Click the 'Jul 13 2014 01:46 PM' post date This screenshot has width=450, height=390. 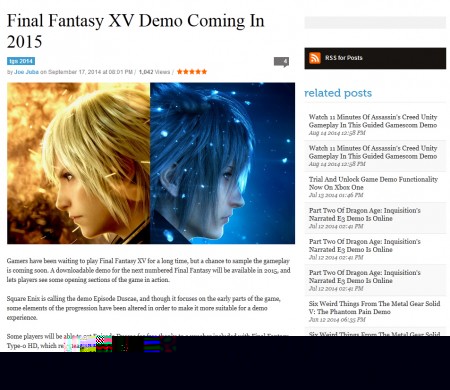[x=336, y=195]
